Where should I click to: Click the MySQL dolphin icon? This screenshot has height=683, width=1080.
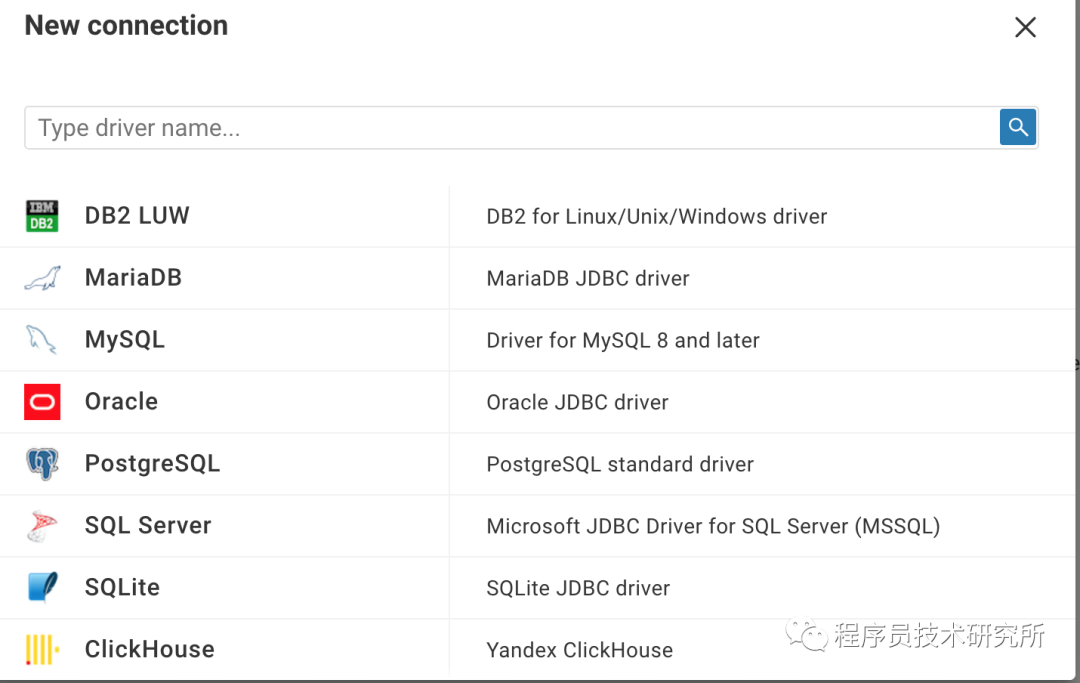(x=41, y=339)
